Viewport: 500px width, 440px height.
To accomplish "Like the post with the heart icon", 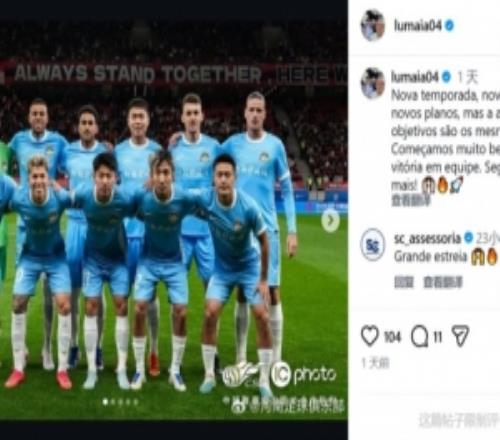I will 370,336.
